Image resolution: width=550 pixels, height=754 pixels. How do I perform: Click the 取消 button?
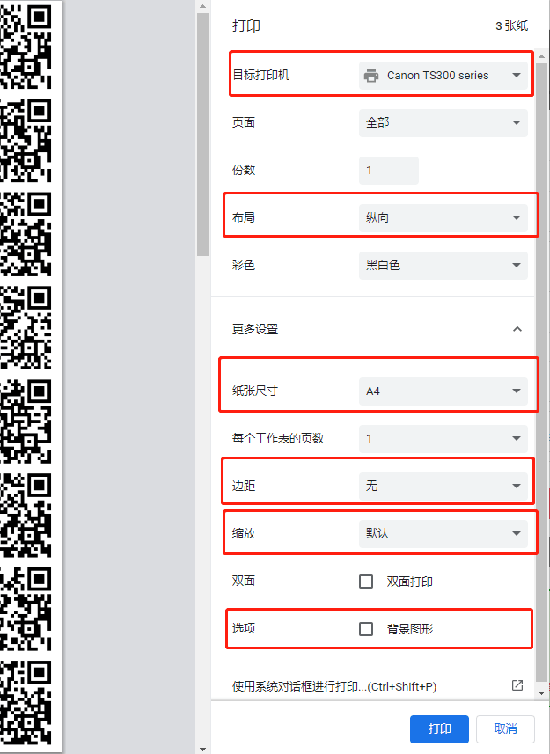tap(505, 729)
